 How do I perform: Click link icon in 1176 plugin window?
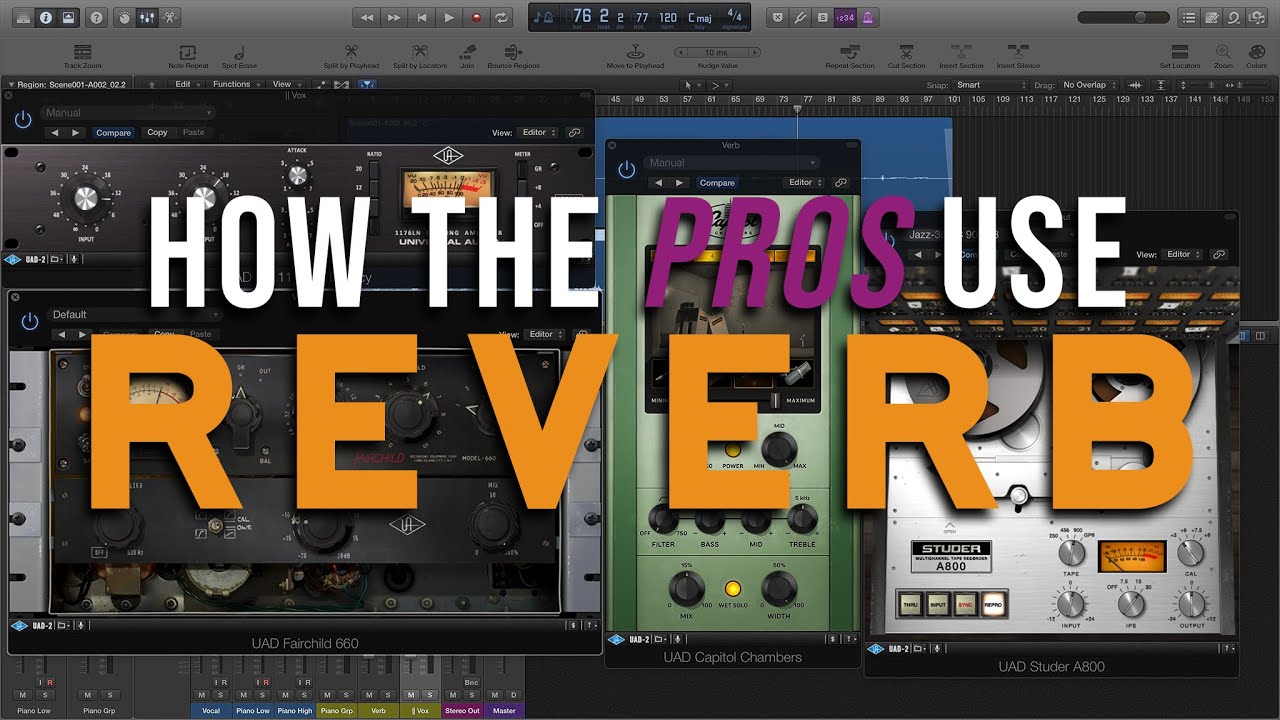574,132
